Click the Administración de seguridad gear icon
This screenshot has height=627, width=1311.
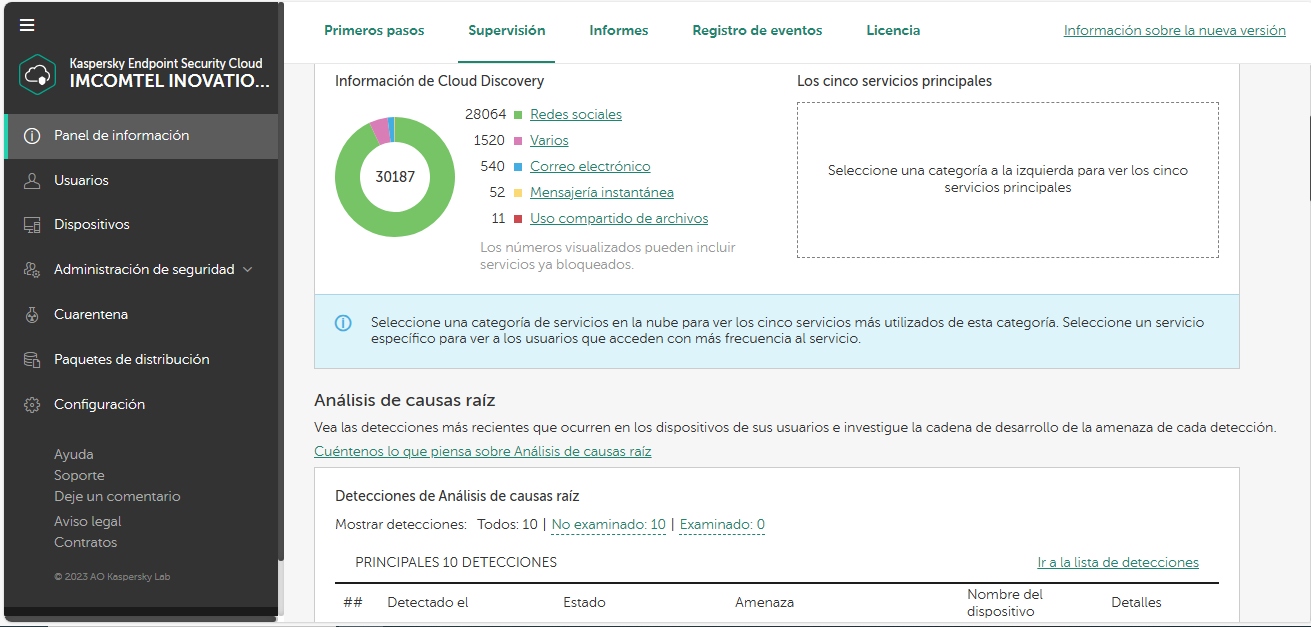(32, 270)
